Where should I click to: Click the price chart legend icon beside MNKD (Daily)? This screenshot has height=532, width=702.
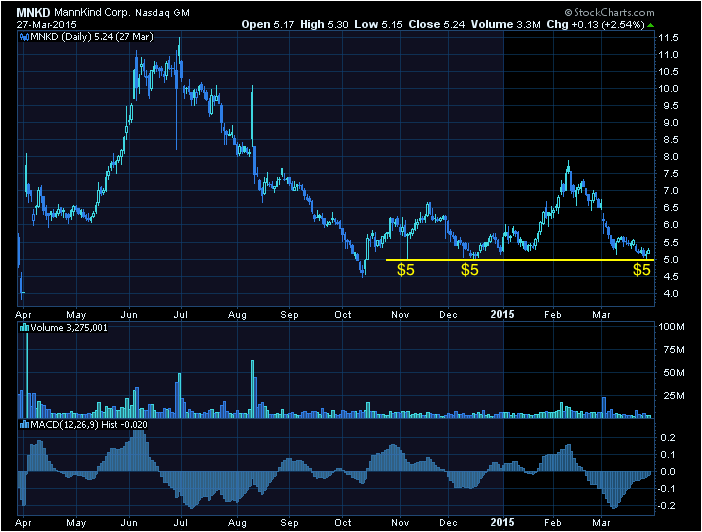click(x=24, y=37)
